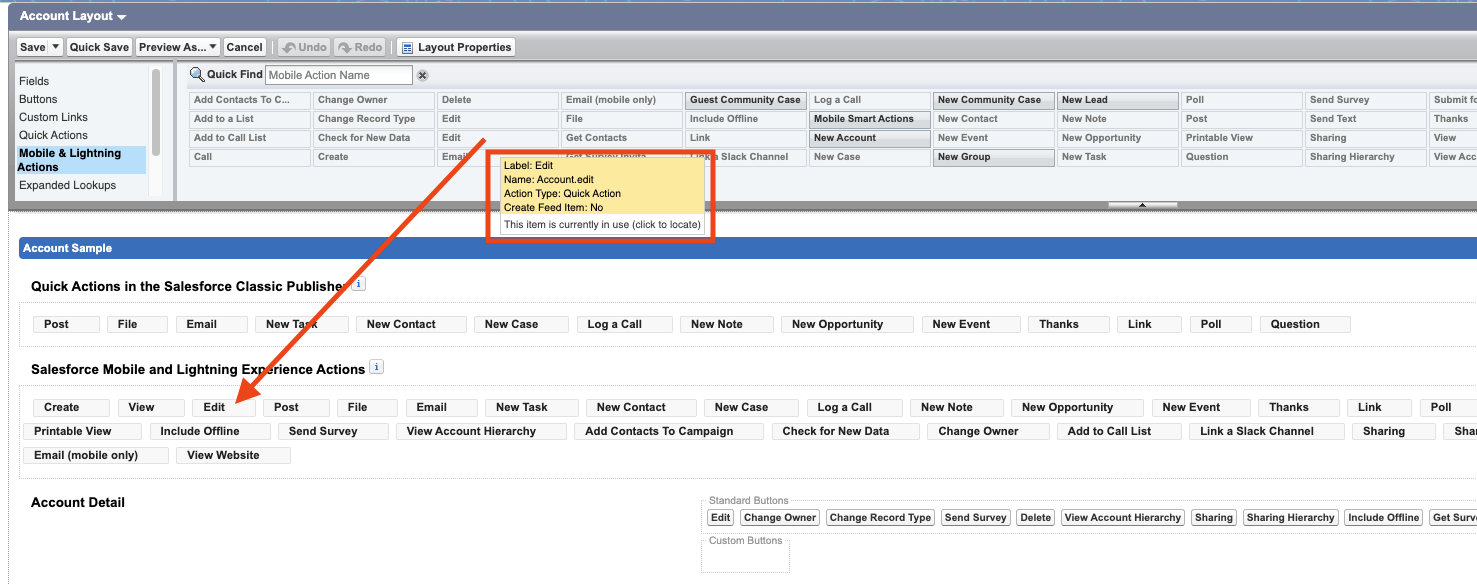Click View in Mobile and Lightning actions

[x=151, y=407]
